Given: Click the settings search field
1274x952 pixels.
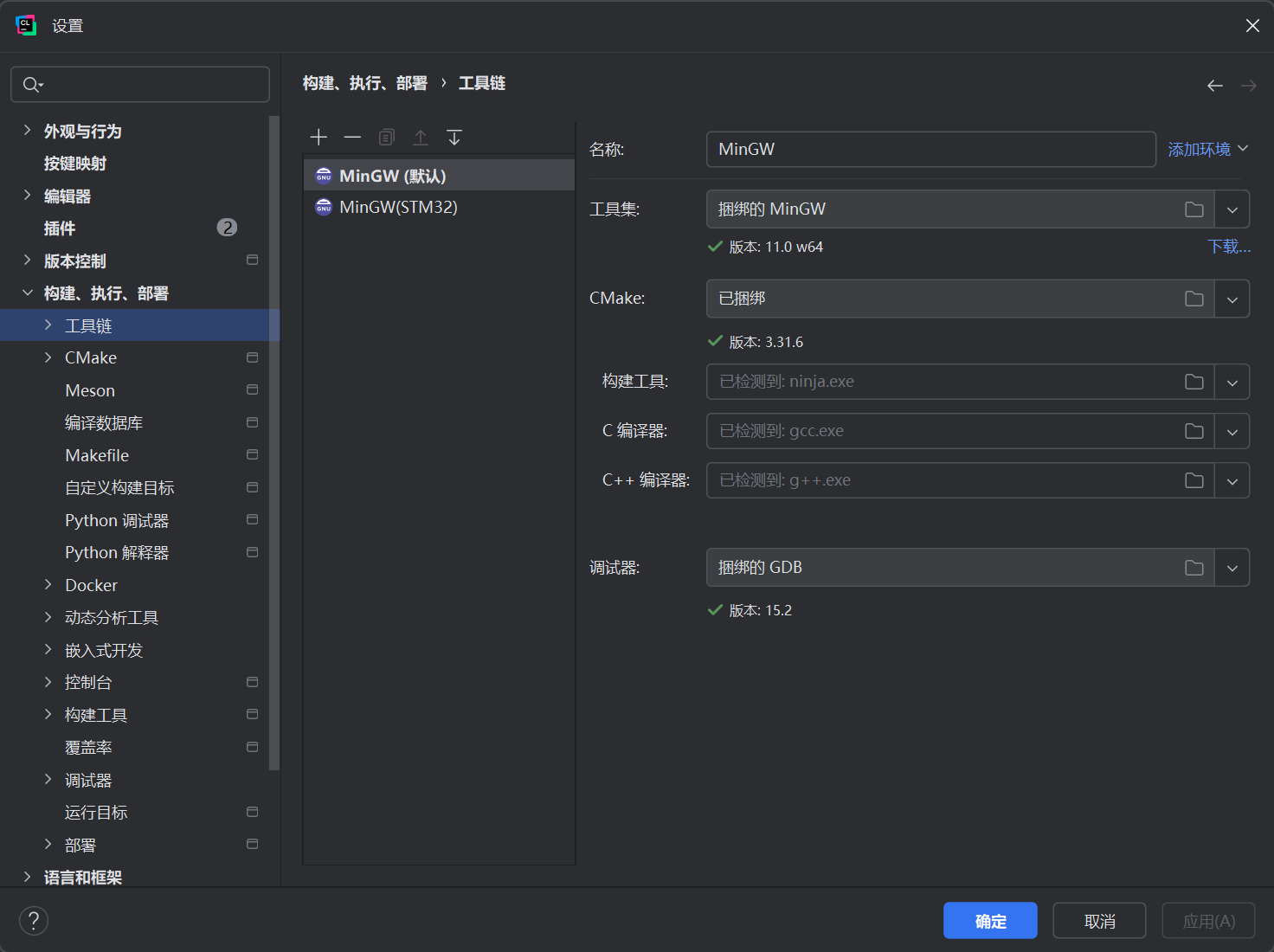Looking at the screenshot, I should click(140, 85).
